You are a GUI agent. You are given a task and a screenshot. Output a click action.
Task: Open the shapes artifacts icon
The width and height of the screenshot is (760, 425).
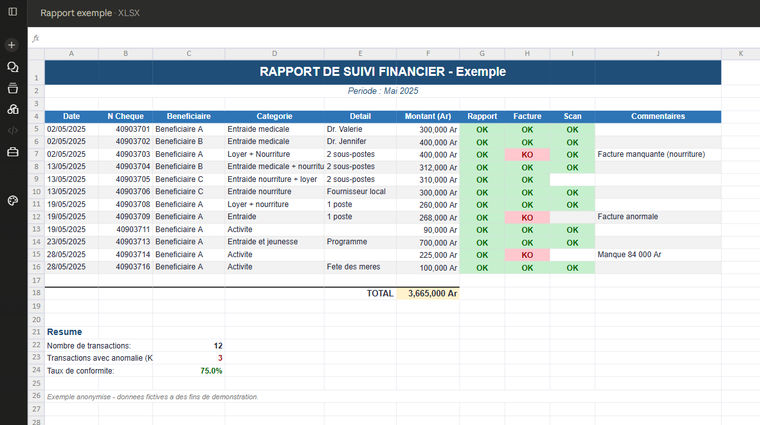coord(13,109)
